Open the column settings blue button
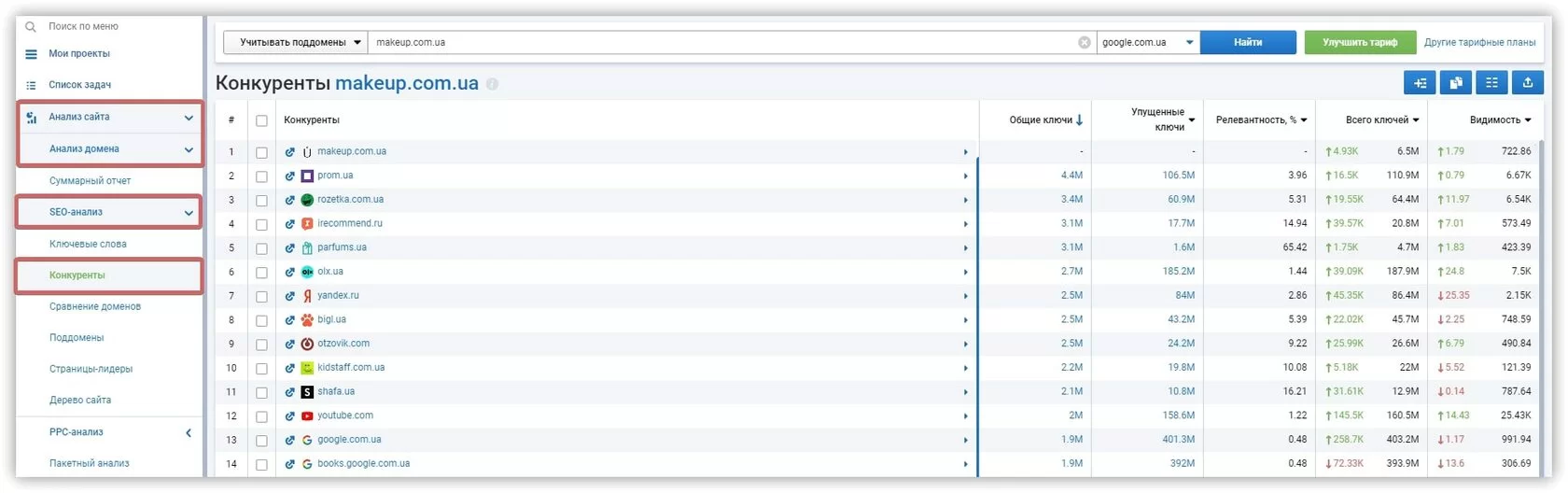This screenshot has width=1568, height=493. click(x=1491, y=83)
